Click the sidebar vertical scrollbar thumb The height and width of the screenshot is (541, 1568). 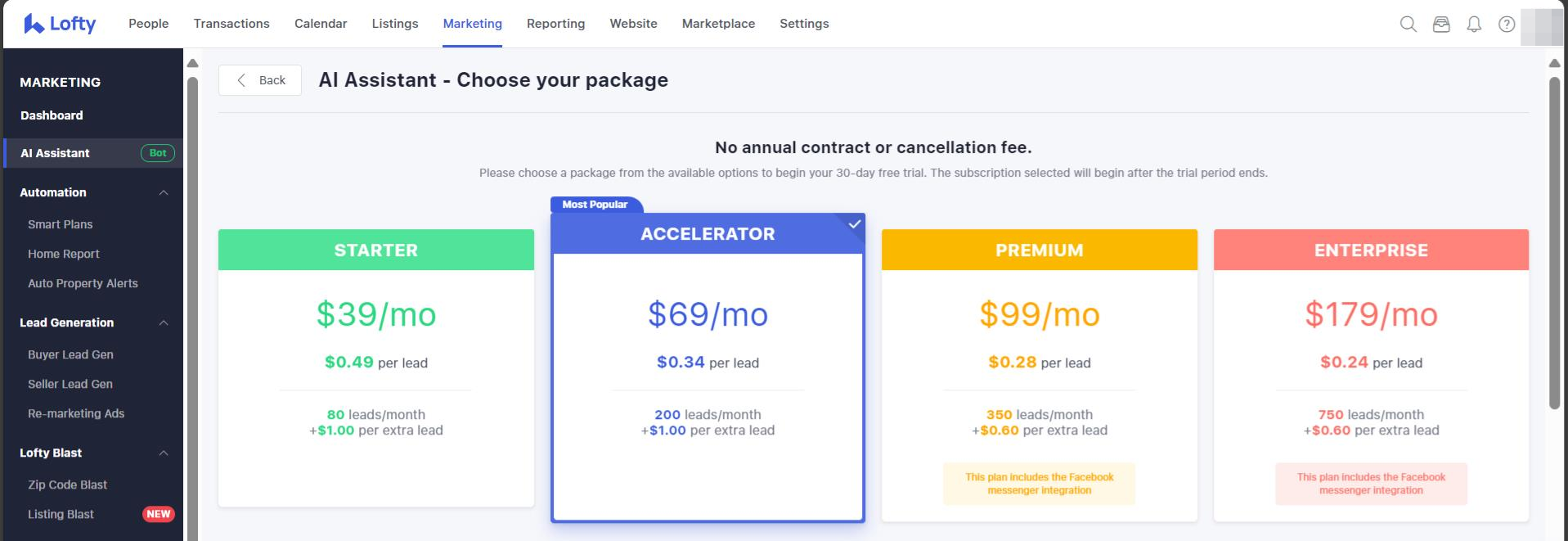pos(192,309)
